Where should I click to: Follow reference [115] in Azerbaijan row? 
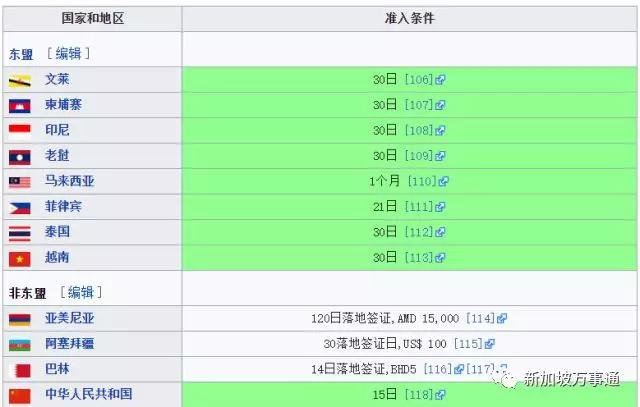pyautogui.click(x=468, y=344)
